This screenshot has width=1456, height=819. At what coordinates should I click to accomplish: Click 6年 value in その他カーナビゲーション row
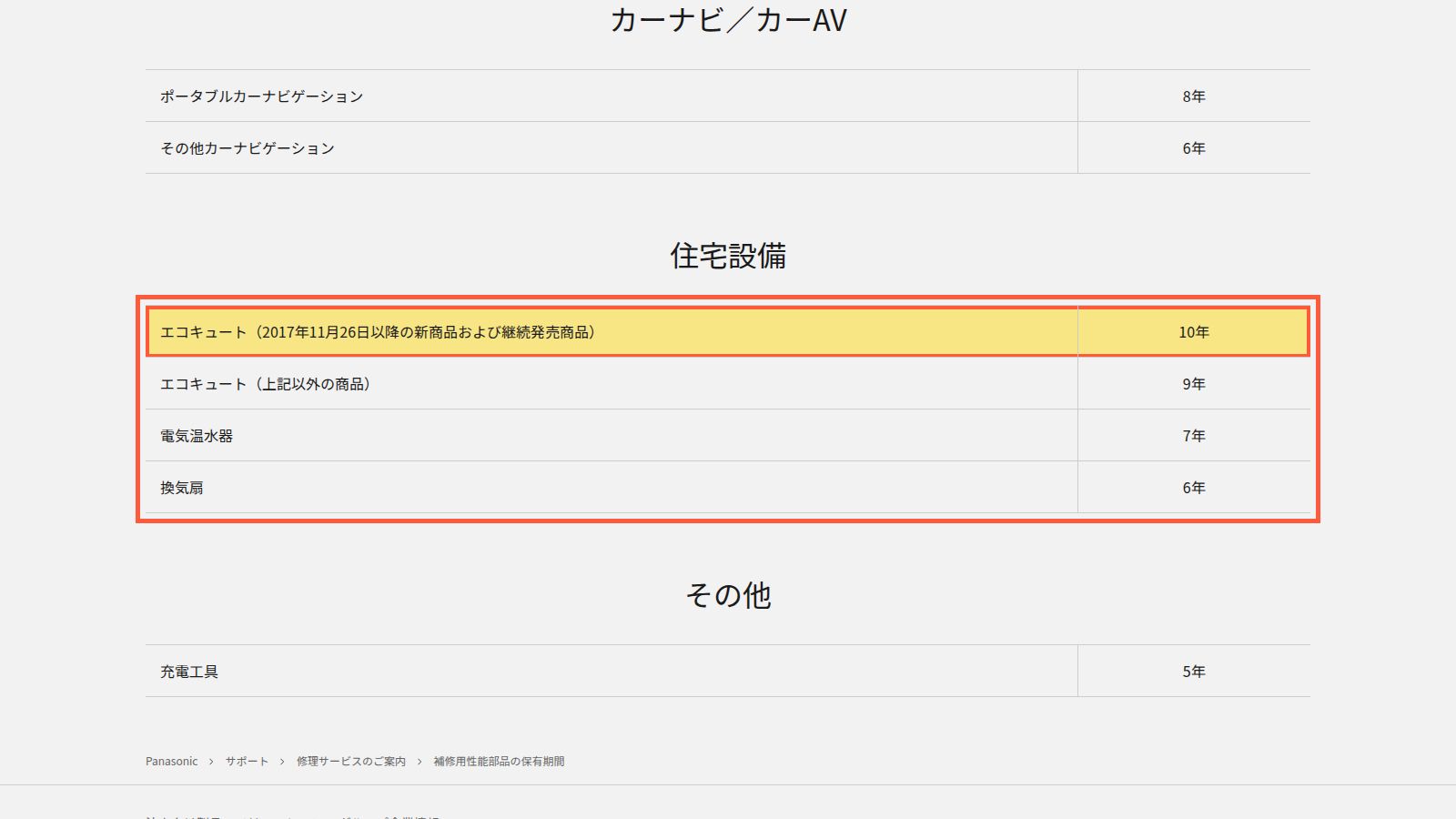1194,148
